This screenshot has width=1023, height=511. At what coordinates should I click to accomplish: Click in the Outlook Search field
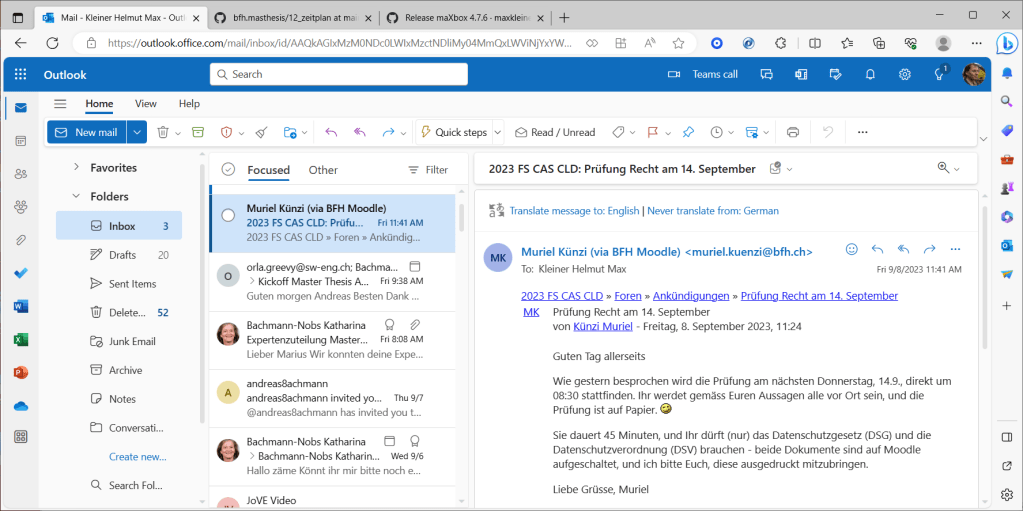pyautogui.click(x=340, y=74)
